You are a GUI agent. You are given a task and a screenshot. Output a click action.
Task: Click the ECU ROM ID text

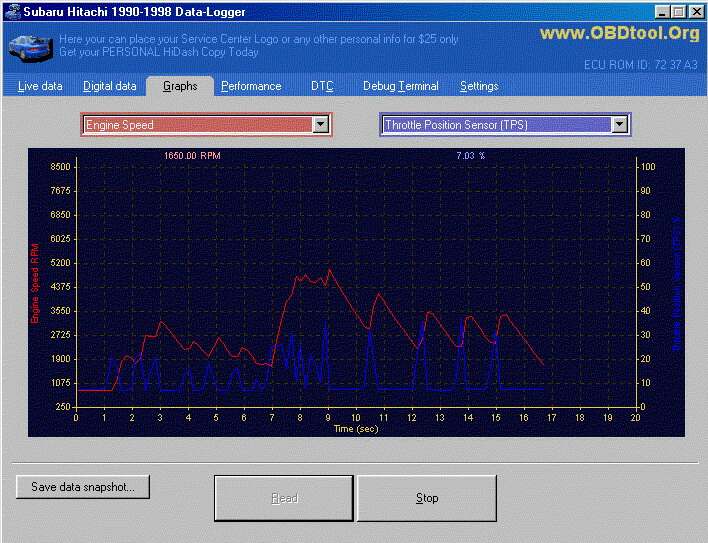[641, 65]
